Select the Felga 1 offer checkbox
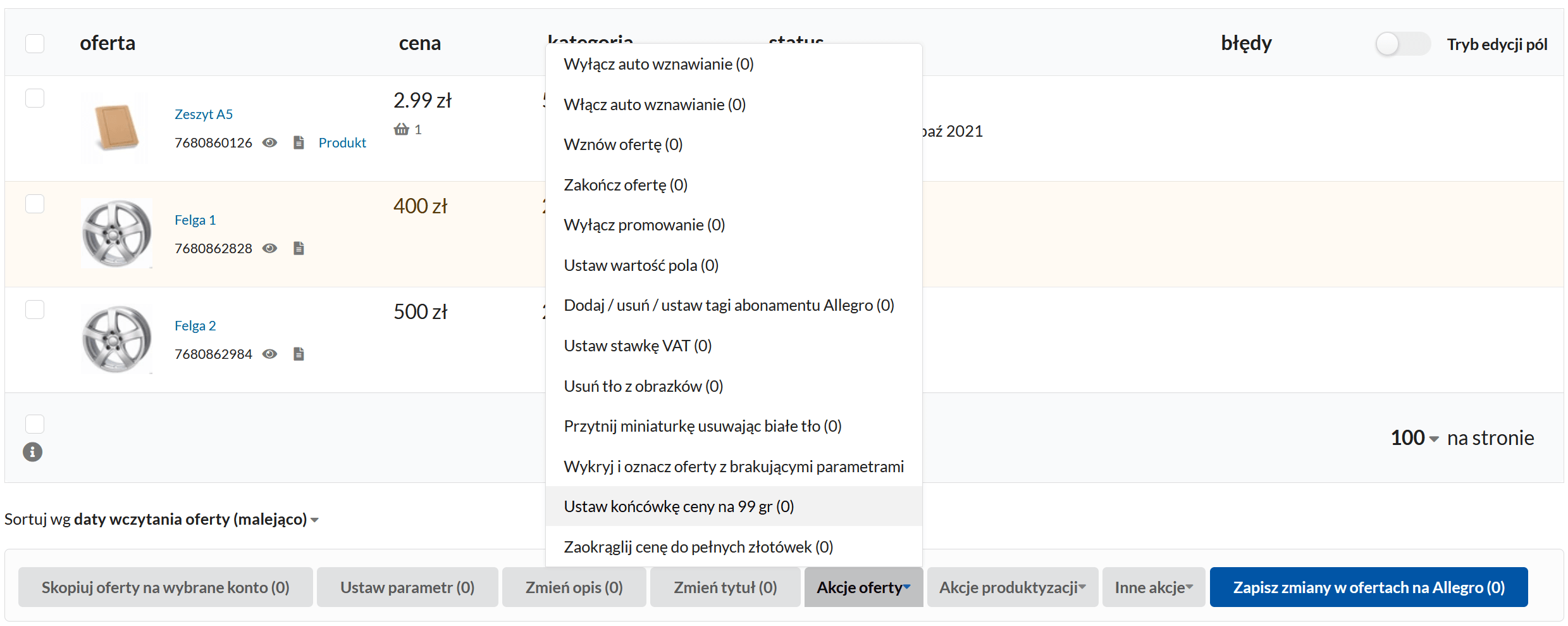This screenshot has width=1568, height=626. (35, 204)
